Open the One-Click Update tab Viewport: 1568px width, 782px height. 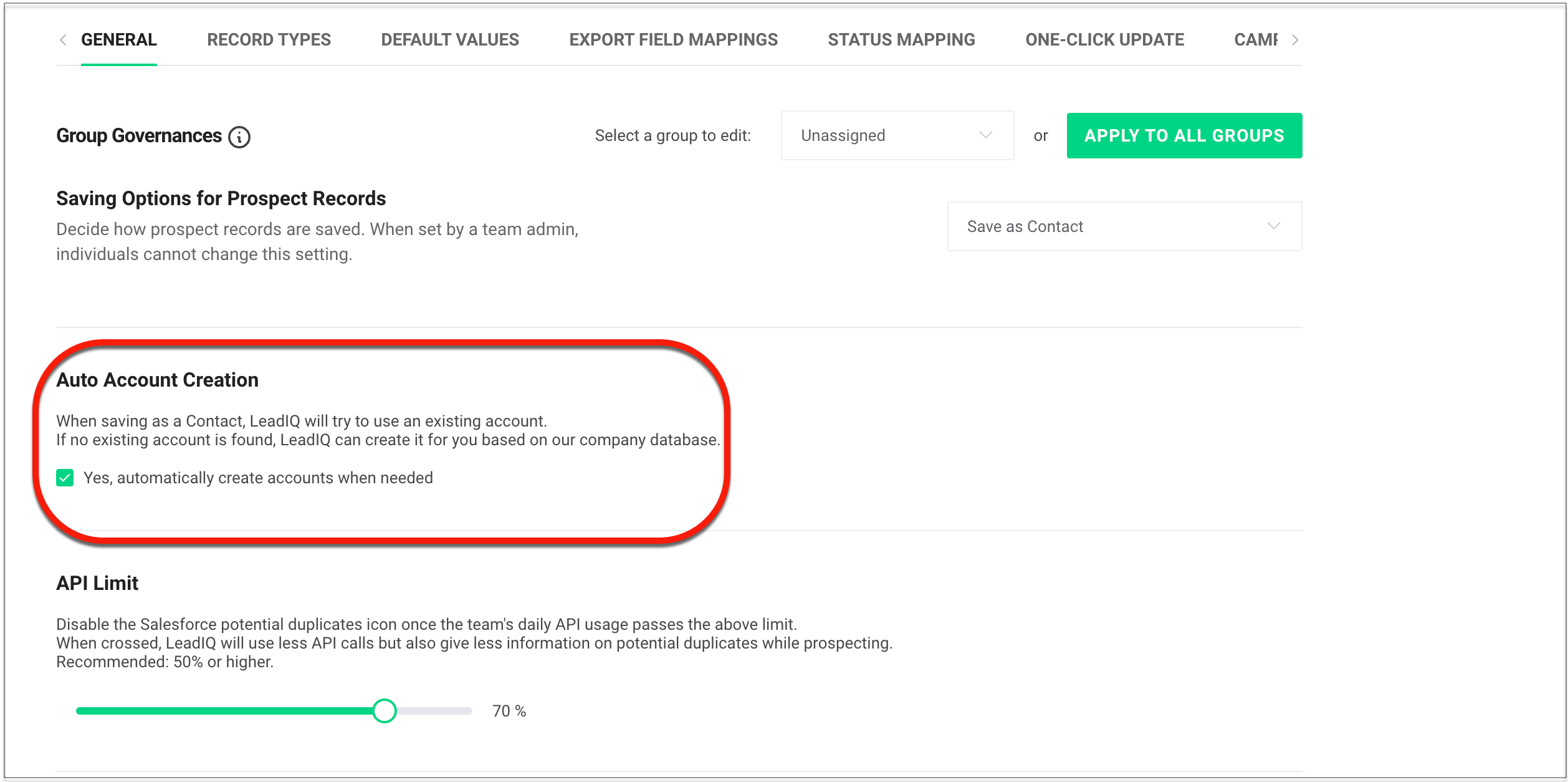(x=1104, y=40)
